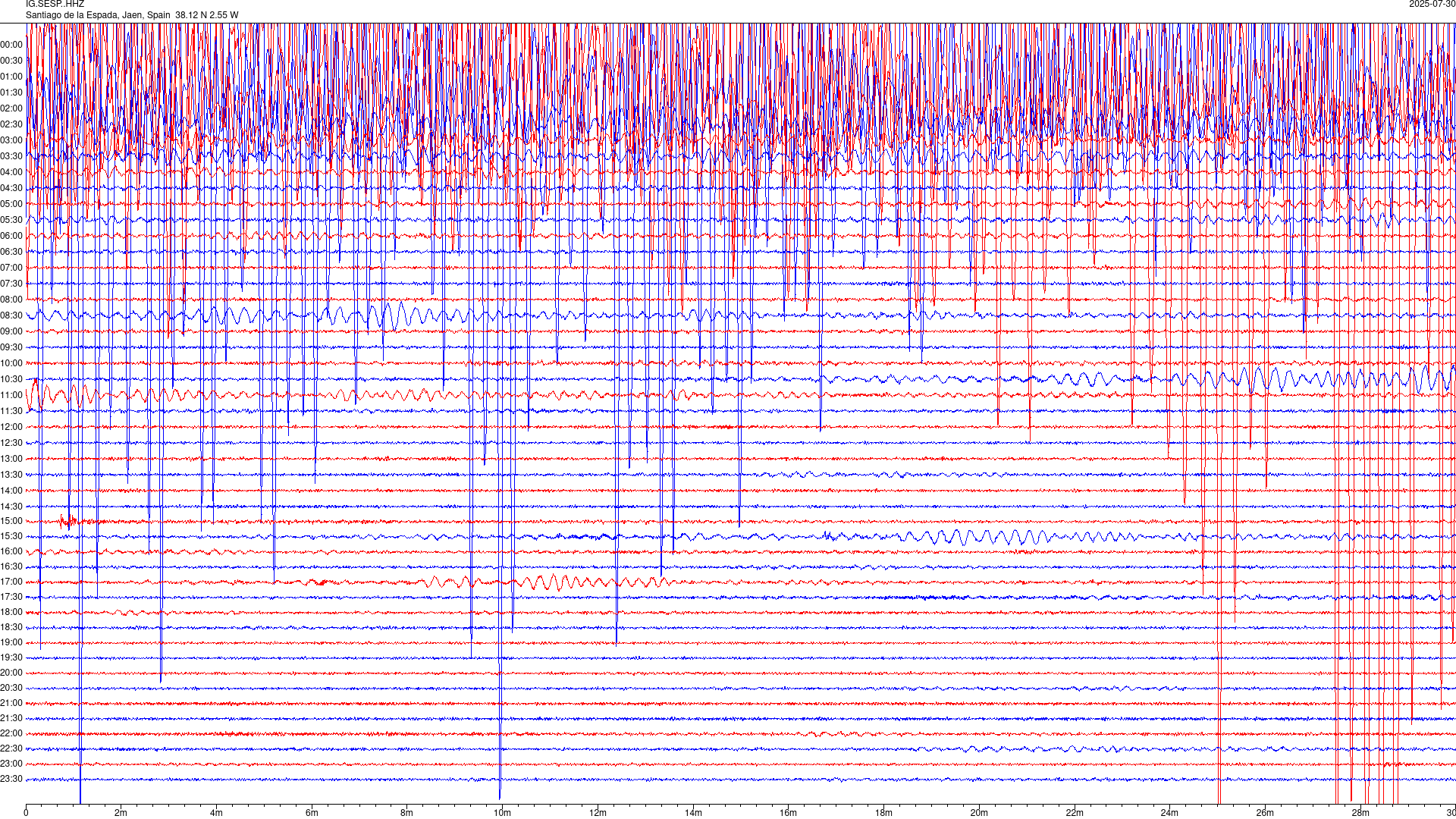
Task: Click the 2m mark on bottom axis
Action: pos(121,813)
